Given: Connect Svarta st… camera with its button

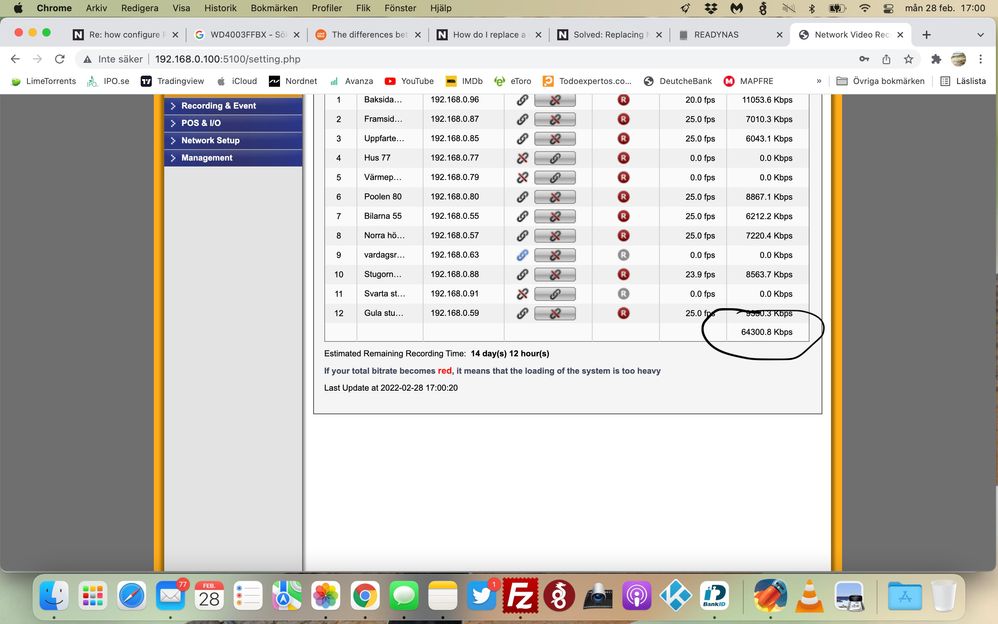Looking at the screenshot, I should (x=555, y=294).
